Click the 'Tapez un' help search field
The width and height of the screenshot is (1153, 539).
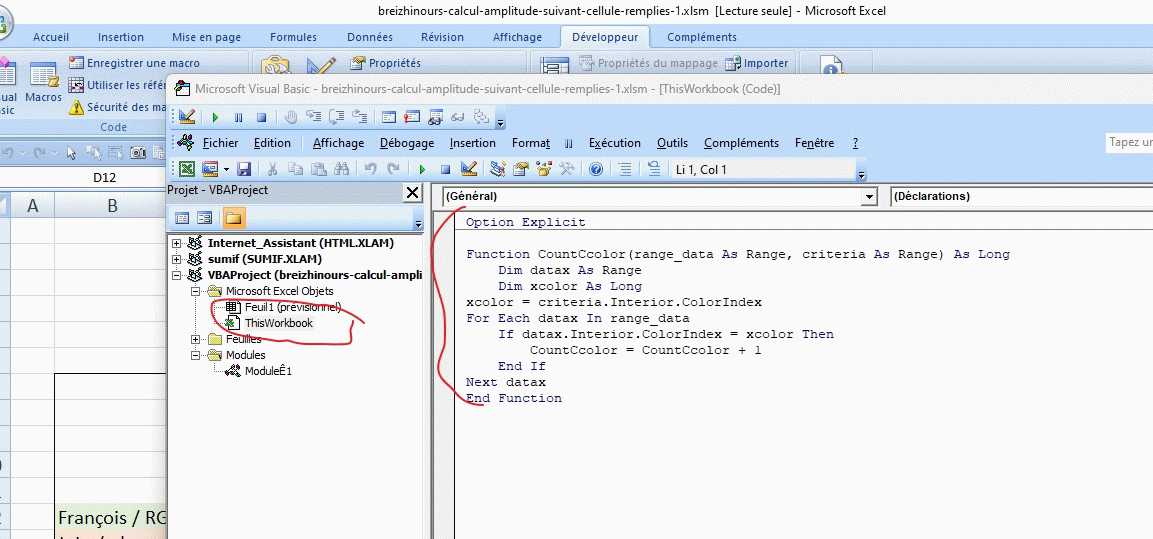pos(1129,143)
